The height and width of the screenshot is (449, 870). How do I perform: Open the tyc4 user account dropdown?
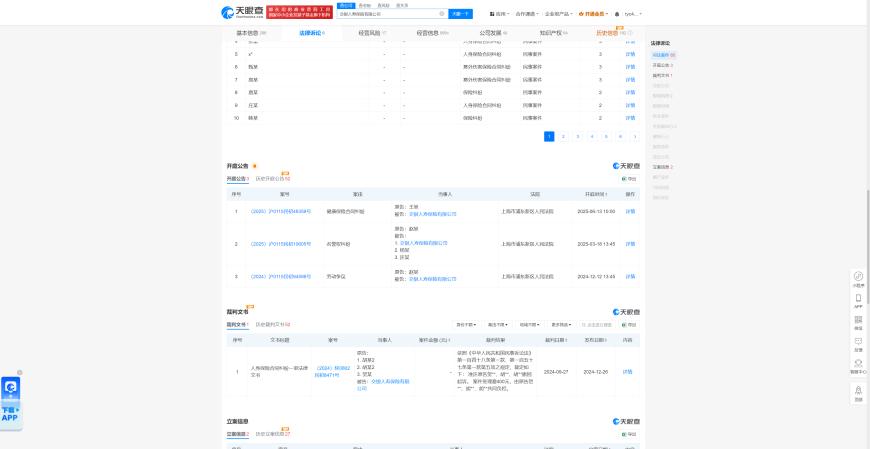(633, 14)
